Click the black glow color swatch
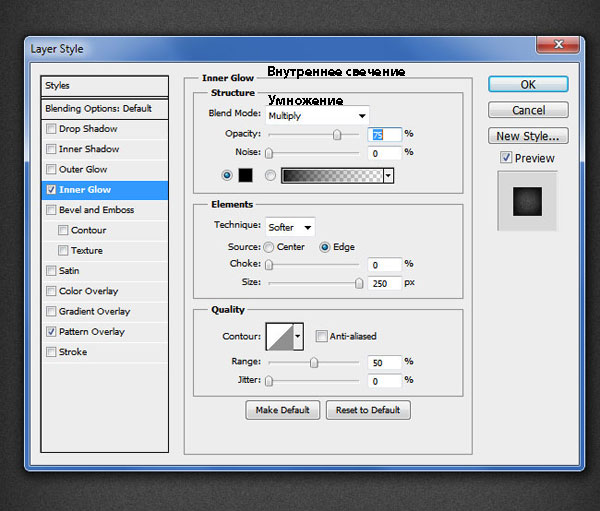The height and width of the screenshot is (511, 600). (246, 175)
